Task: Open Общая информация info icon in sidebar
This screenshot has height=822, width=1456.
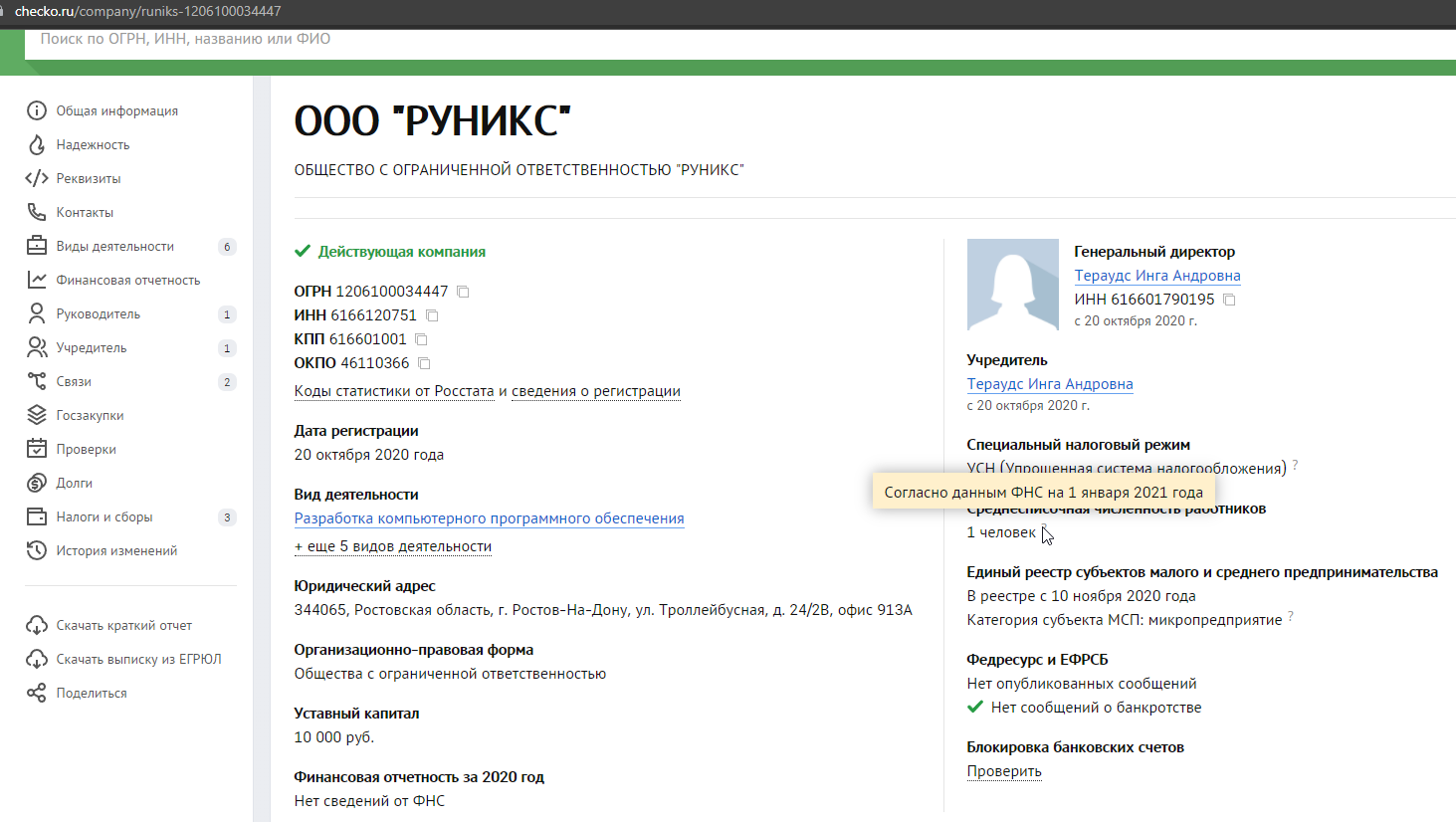Action: click(37, 110)
